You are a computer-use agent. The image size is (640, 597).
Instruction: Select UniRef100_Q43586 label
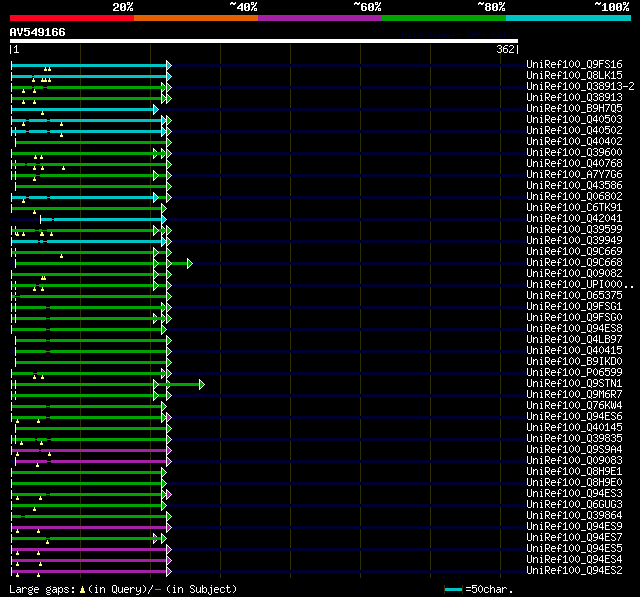574,185
